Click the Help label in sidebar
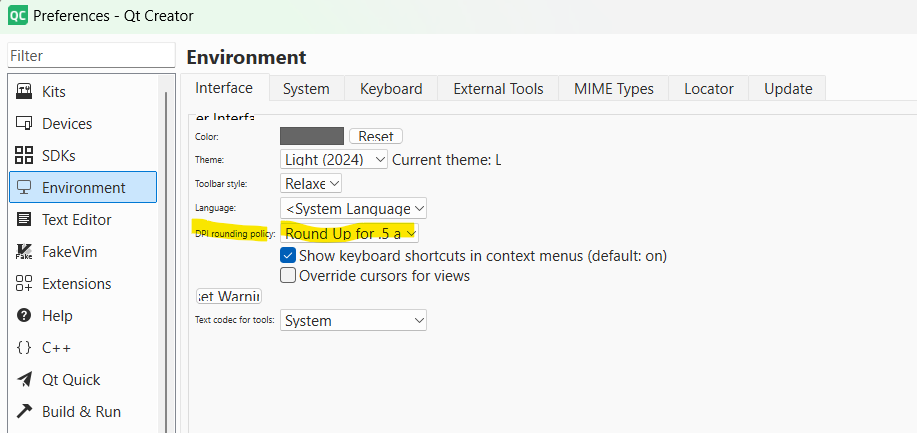 tap(57, 315)
